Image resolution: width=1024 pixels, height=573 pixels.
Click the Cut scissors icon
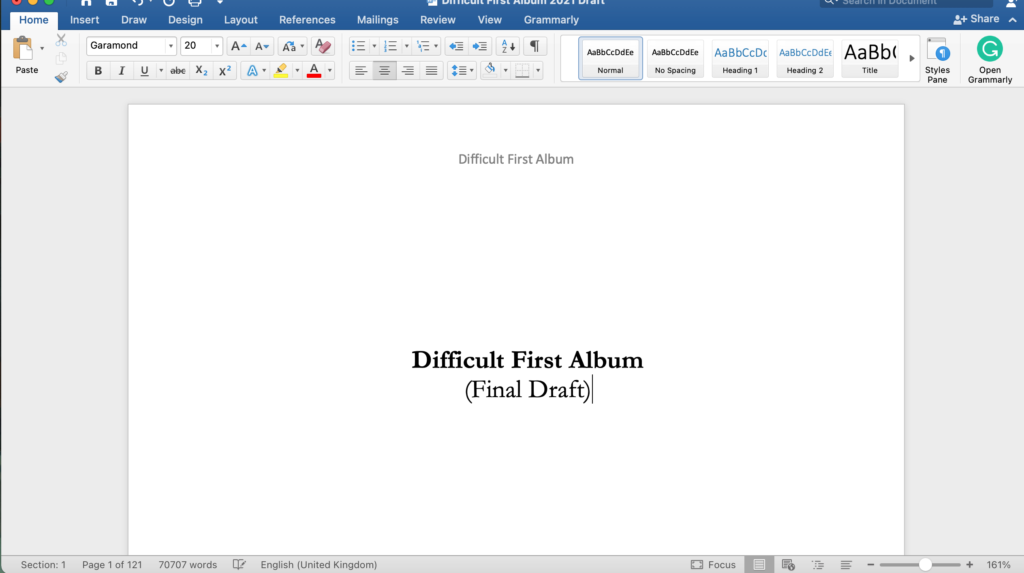point(61,41)
